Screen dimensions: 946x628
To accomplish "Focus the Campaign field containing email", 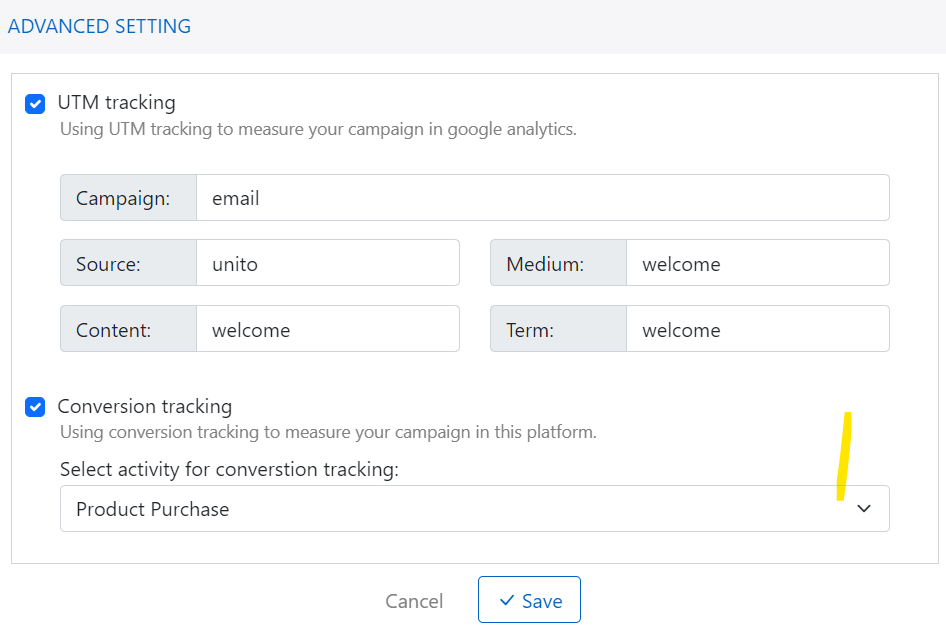I will 541,198.
